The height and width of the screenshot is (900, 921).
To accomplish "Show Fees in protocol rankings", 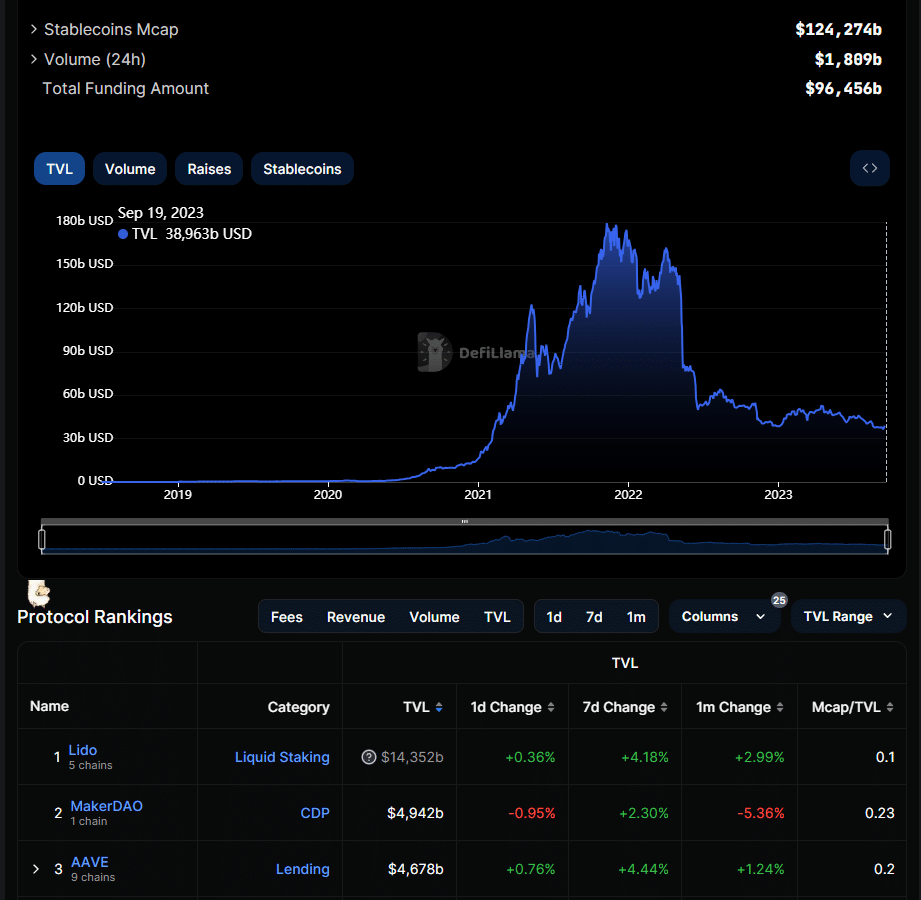I will (x=287, y=617).
